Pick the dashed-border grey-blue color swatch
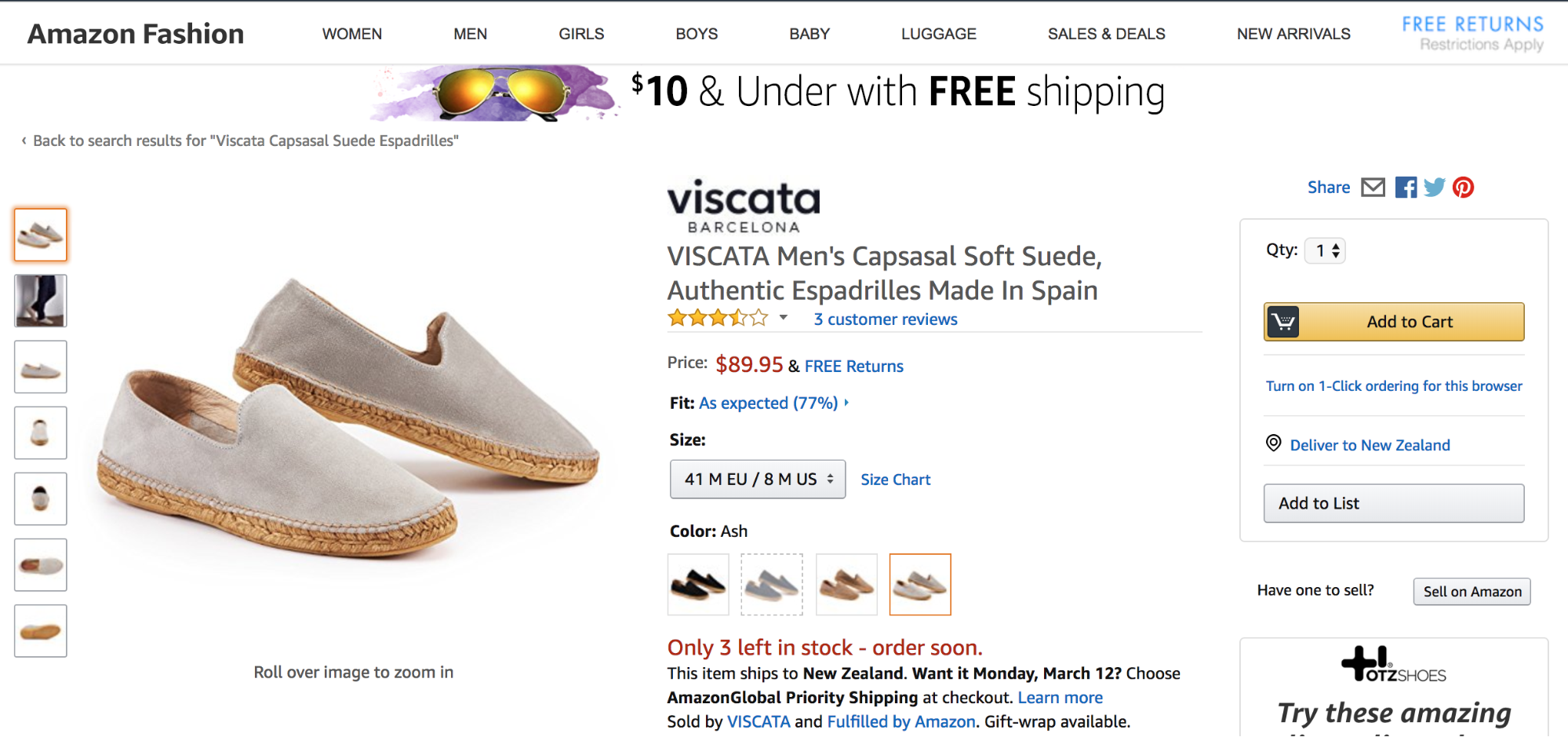Image resolution: width=1568 pixels, height=737 pixels. click(772, 585)
